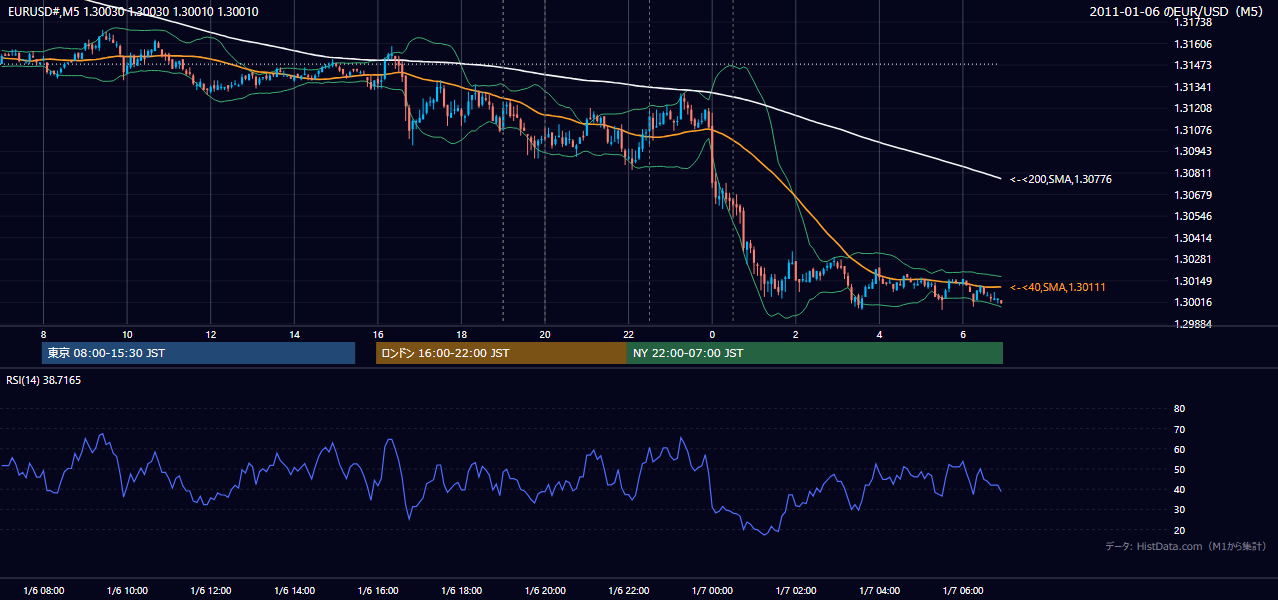Click hour tick 0 under price chart
This screenshot has width=1278, height=600.
tap(711, 334)
